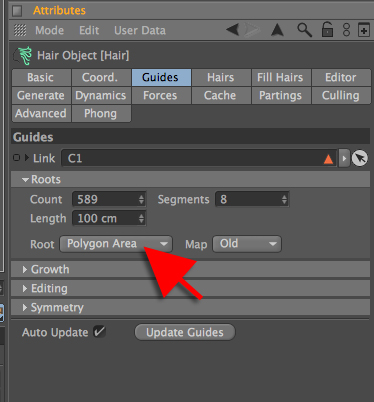
Task: Open the Forces tab
Action: tap(161, 96)
